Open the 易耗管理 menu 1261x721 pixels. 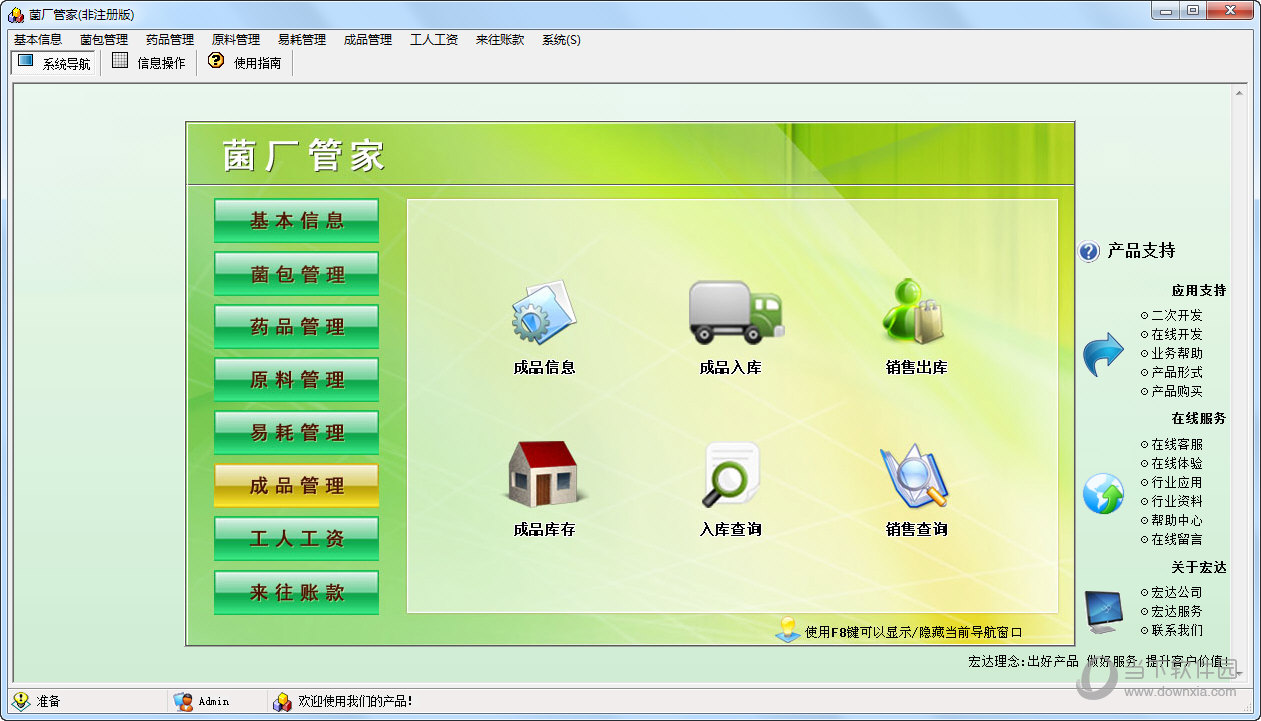(302, 40)
